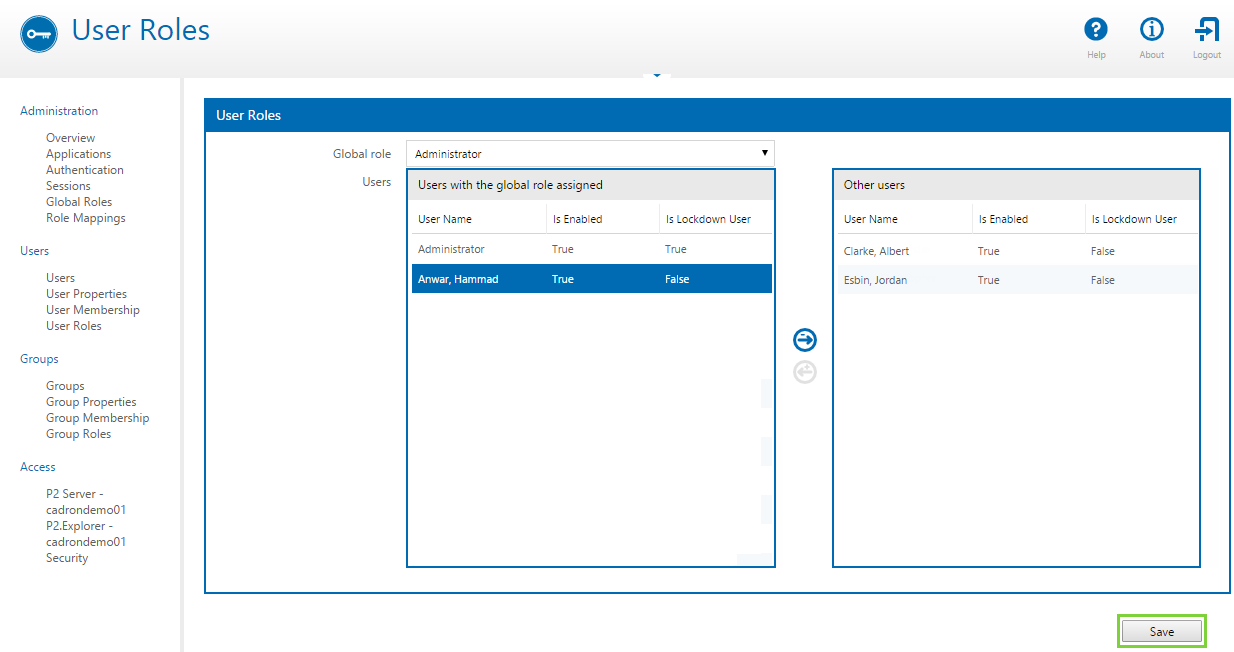Open Authentication settings link

pyautogui.click(x=84, y=170)
